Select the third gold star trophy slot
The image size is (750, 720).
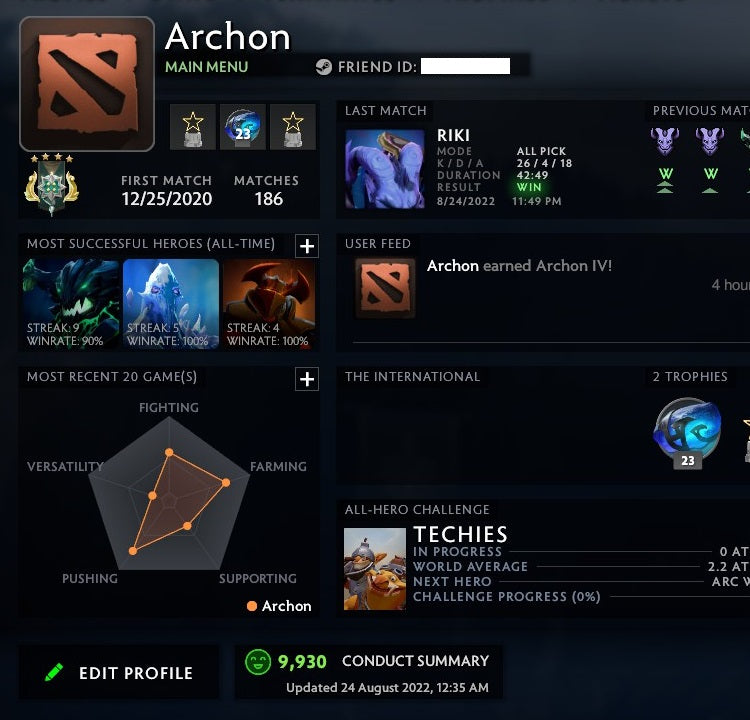(293, 127)
